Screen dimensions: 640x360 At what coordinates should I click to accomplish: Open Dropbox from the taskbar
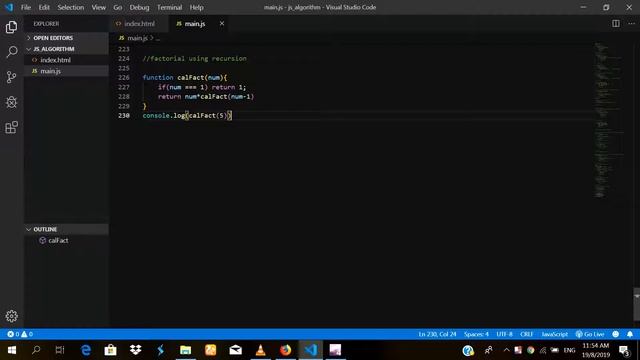point(136,350)
